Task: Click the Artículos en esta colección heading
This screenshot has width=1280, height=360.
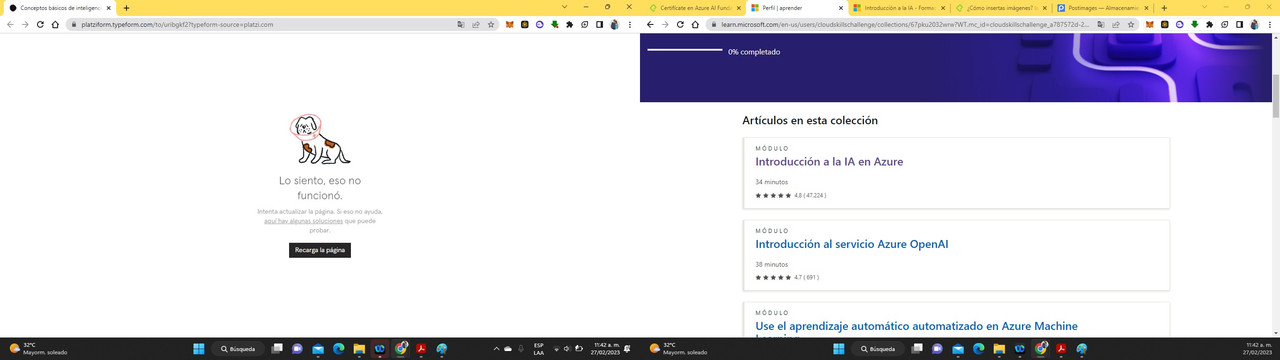Action: (810, 120)
